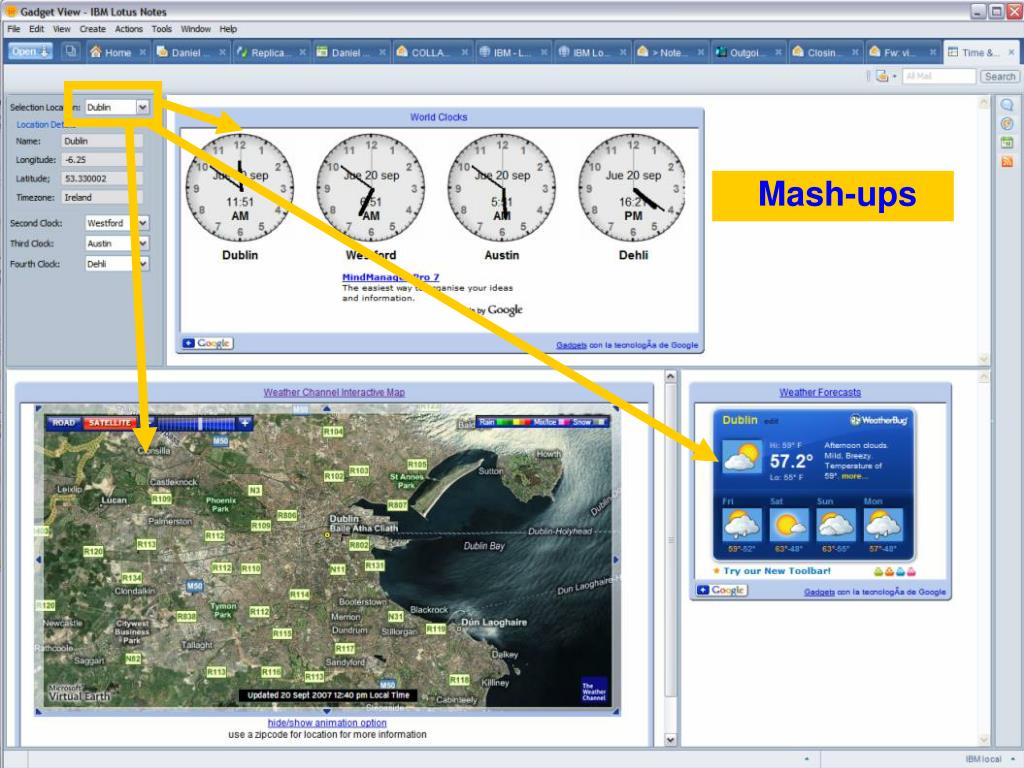This screenshot has width=1024, height=768.
Task: Click edit next to Dublin in WeatherBug
Action: click(x=771, y=422)
